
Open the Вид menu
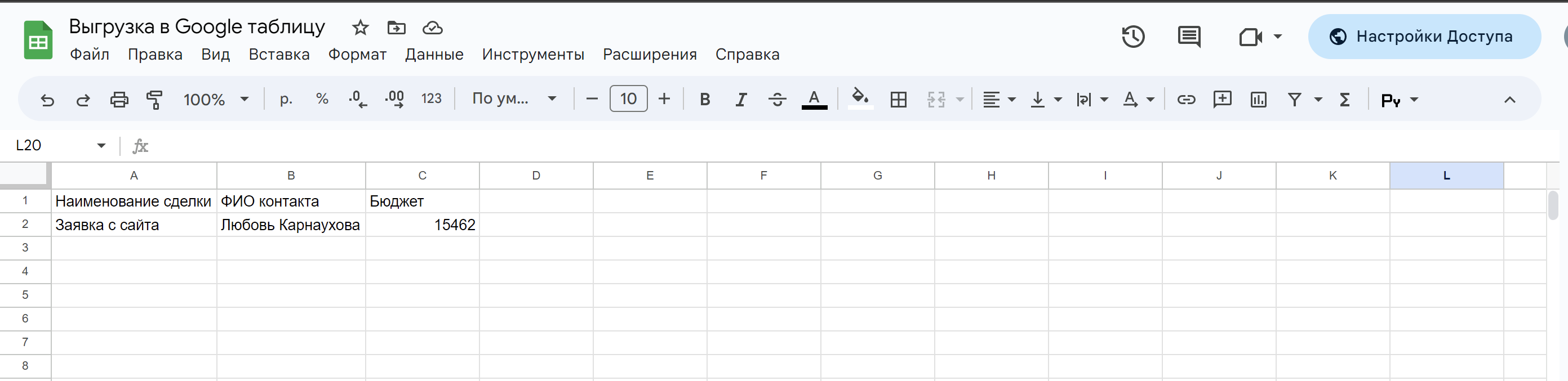click(215, 54)
